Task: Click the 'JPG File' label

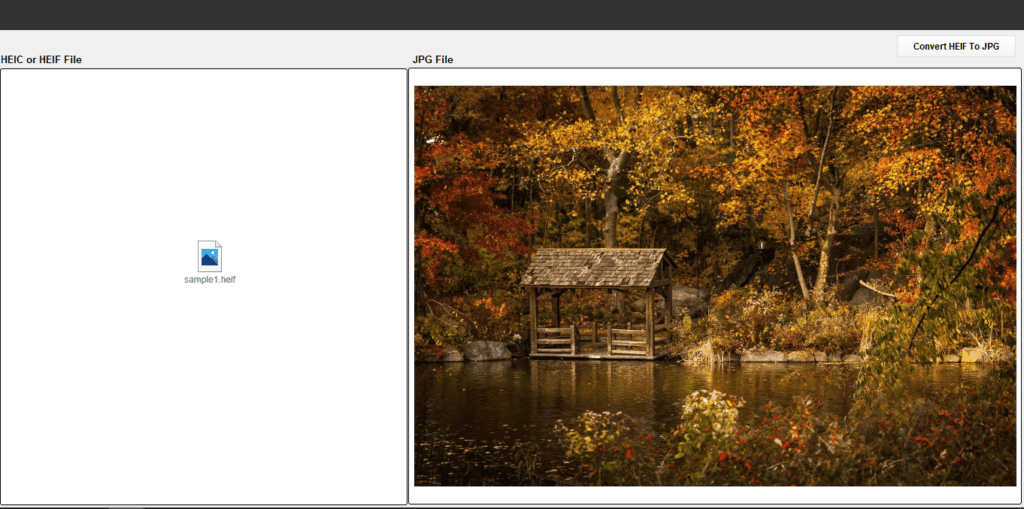Action: [x=432, y=59]
